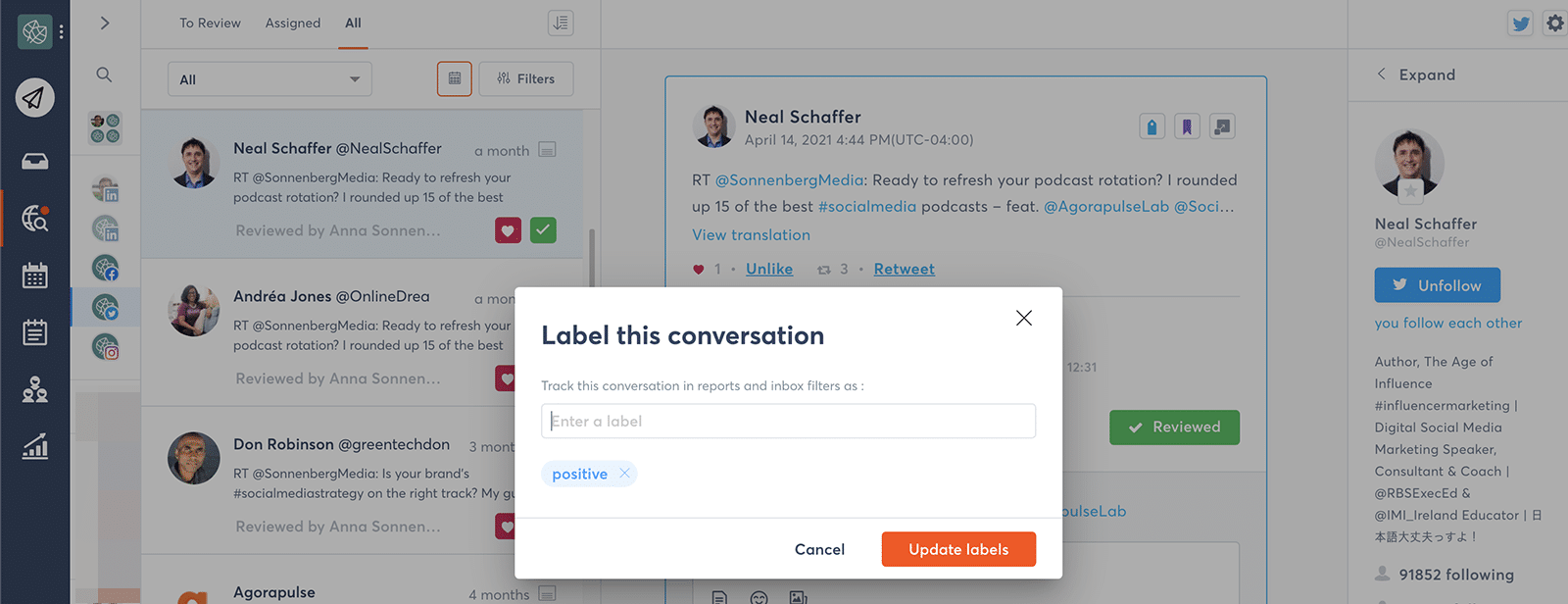Switch to the To Review tab
This screenshot has width=1568, height=604.
pyautogui.click(x=210, y=23)
